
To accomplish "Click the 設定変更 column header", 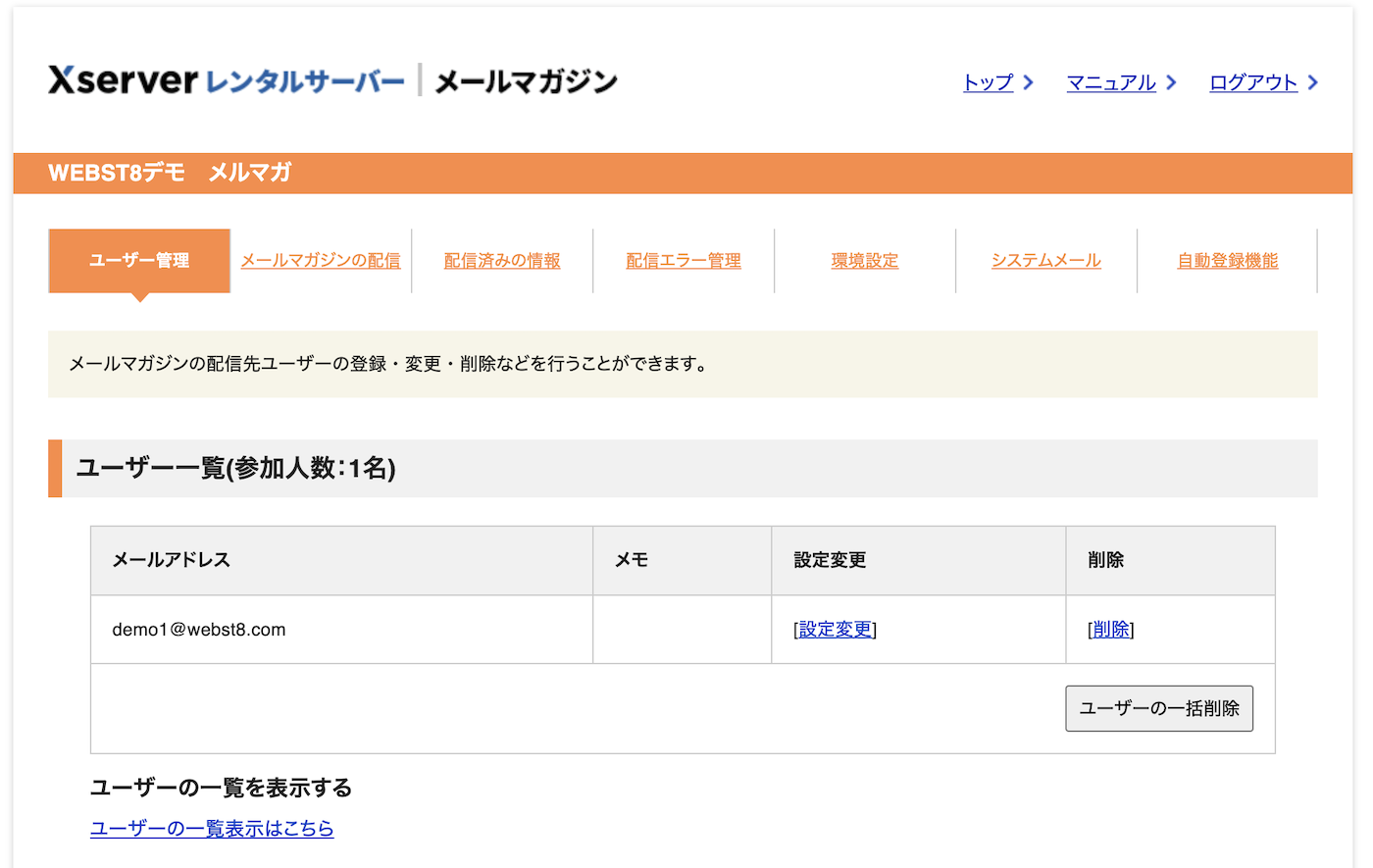I will tap(919, 560).
